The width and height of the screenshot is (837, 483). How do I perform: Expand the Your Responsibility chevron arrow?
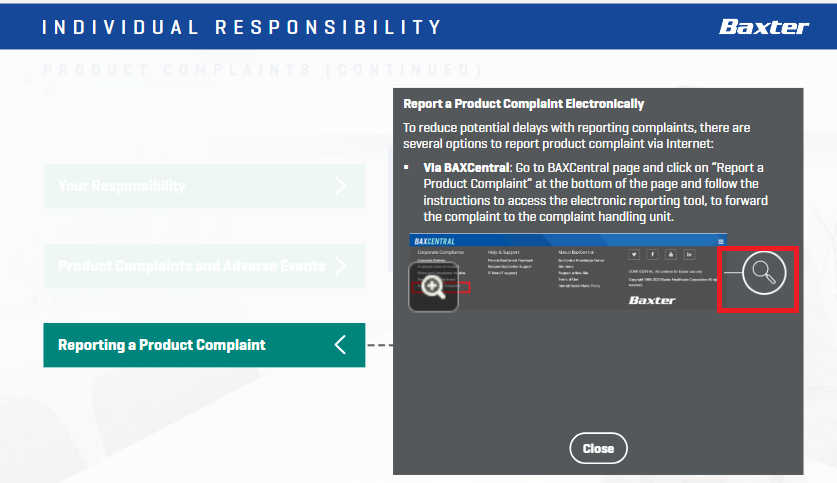[x=341, y=186]
